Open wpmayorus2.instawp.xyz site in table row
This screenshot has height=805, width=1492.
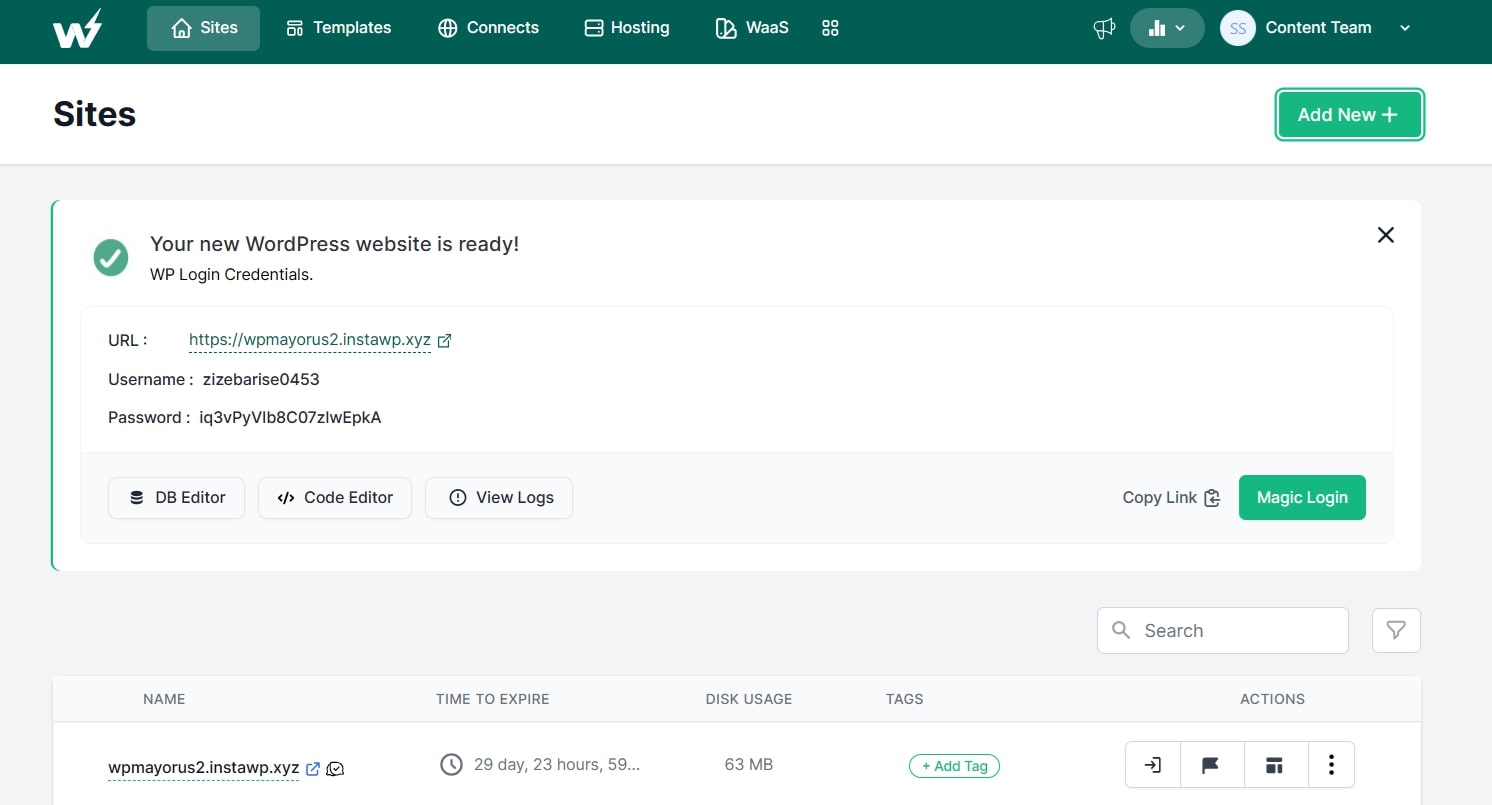(x=204, y=768)
